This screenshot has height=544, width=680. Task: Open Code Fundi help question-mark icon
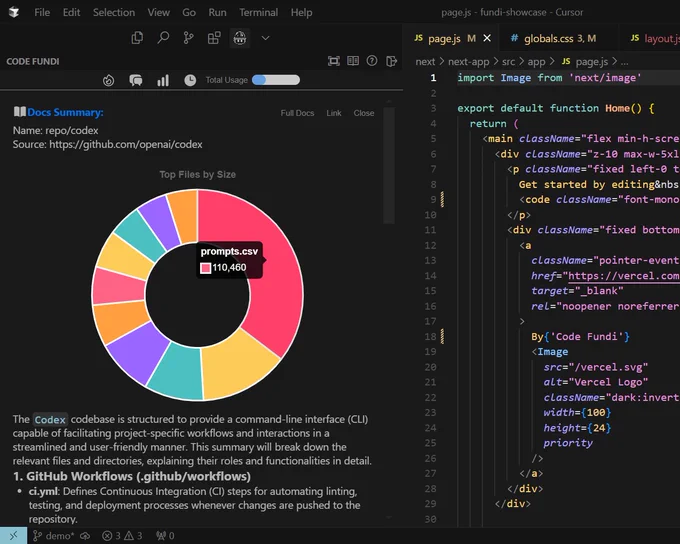(372, 61)
